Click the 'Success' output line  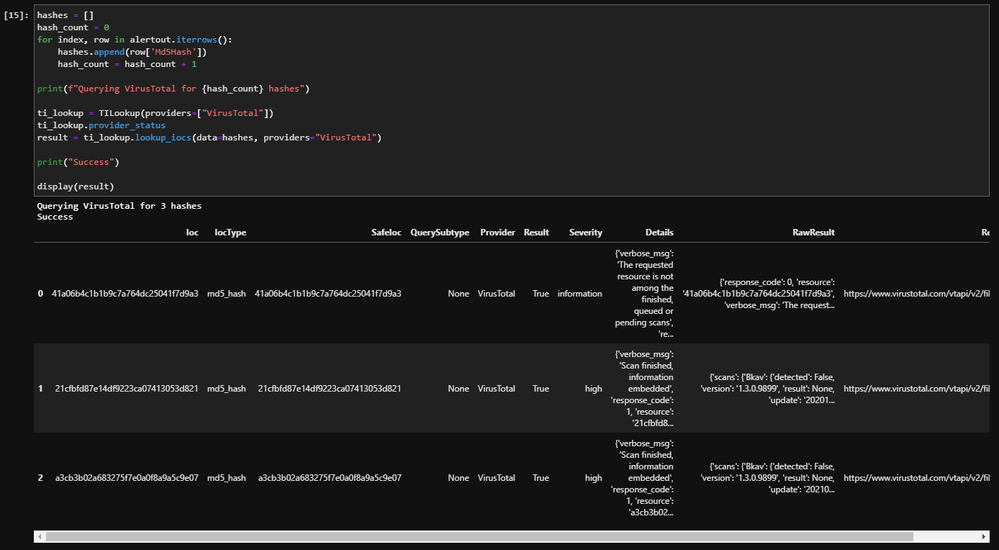click(x=55, y=217)
